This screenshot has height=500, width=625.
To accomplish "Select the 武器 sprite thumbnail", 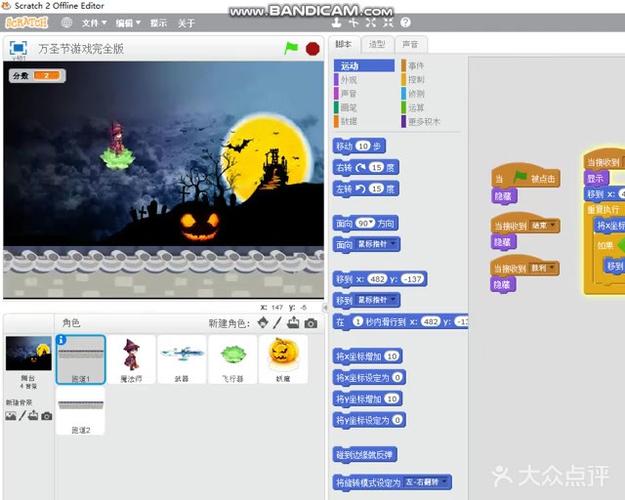I will 182,360.
